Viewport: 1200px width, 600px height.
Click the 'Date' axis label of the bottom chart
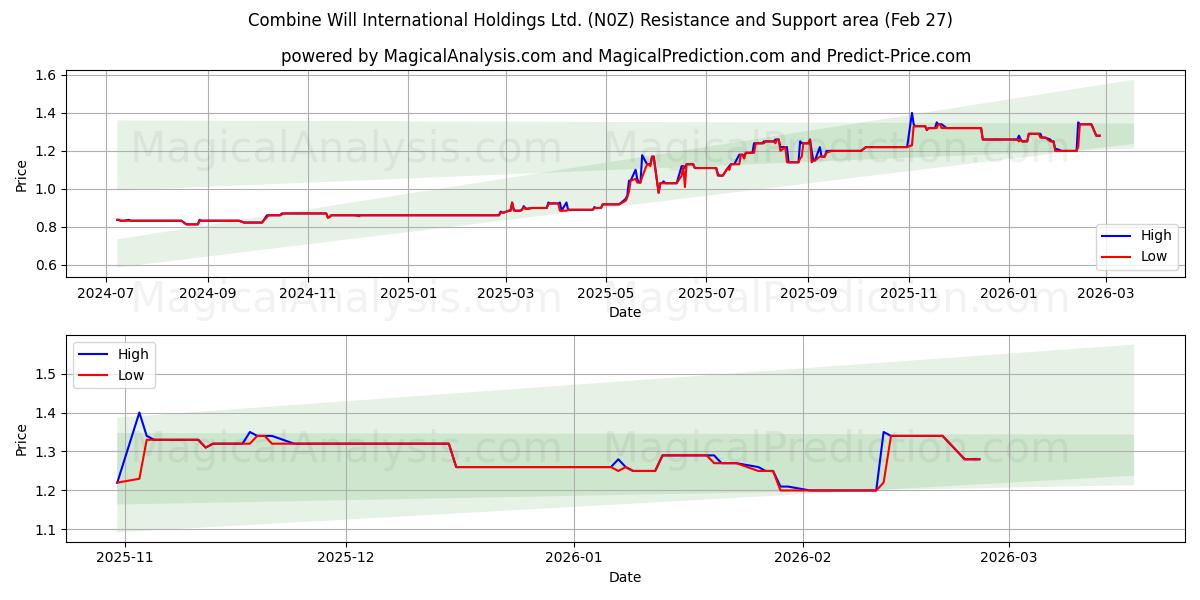click(625, 578)
